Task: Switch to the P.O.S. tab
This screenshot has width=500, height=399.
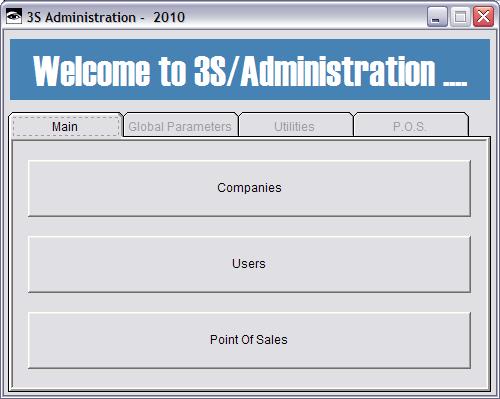Action: 411,126
